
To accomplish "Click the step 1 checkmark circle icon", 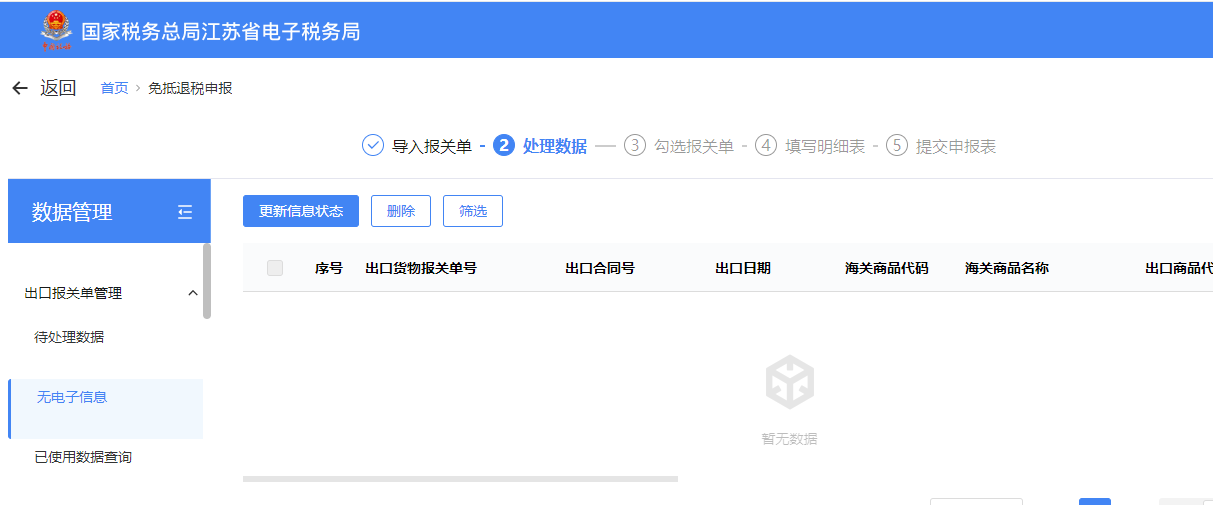I will [x=372, y=146].
